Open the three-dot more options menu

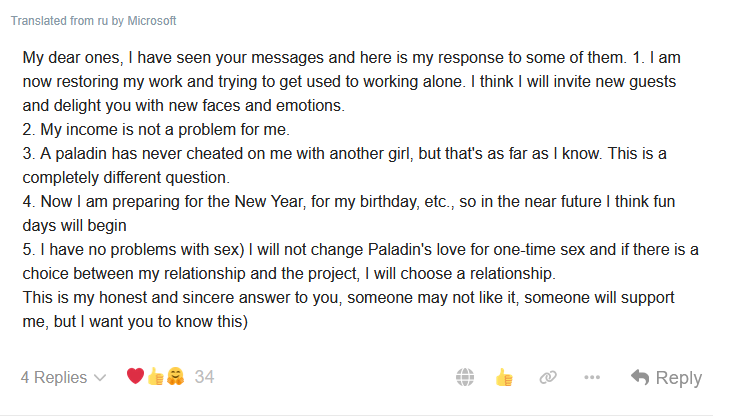592,377
